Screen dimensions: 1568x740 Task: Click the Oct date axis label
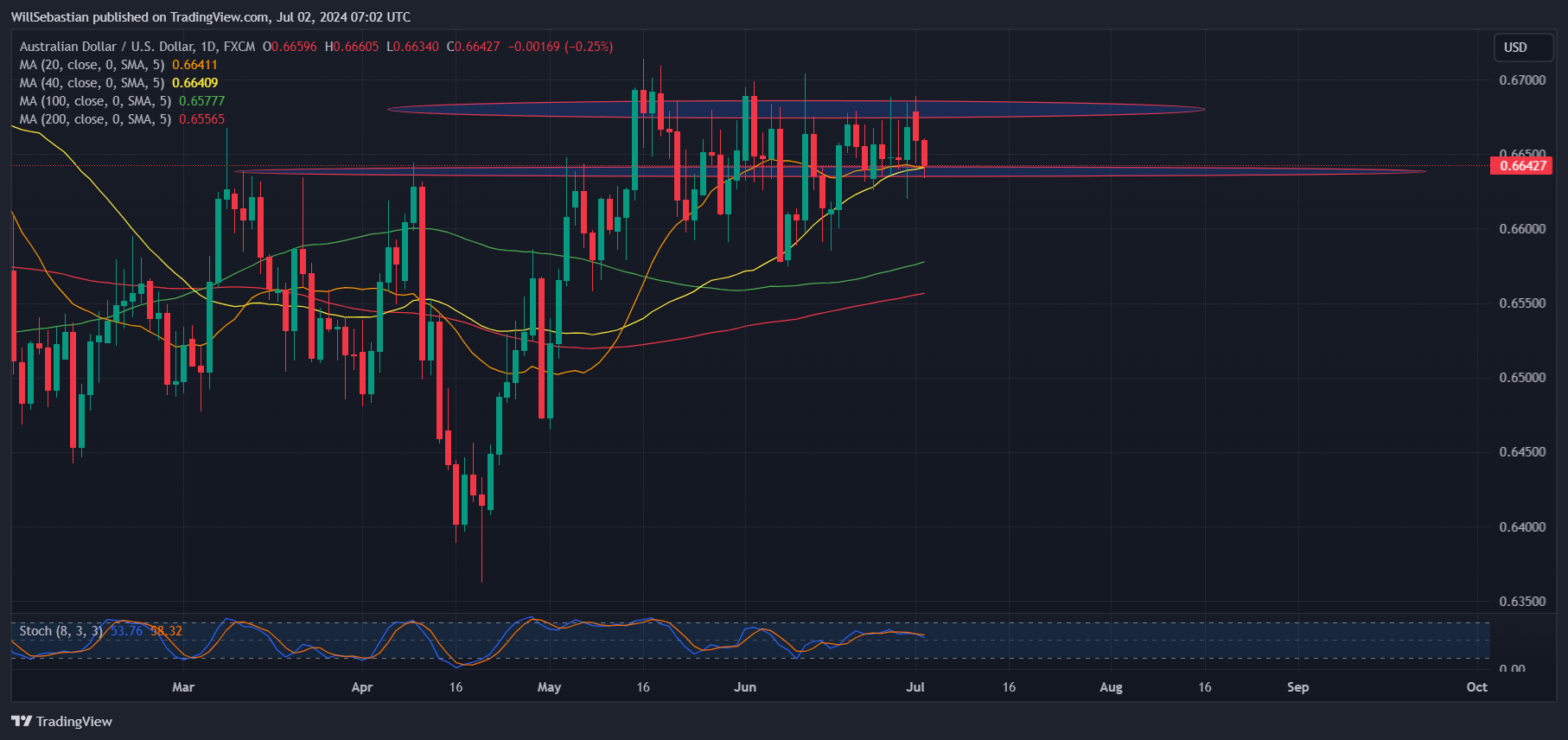point(1477,687)
